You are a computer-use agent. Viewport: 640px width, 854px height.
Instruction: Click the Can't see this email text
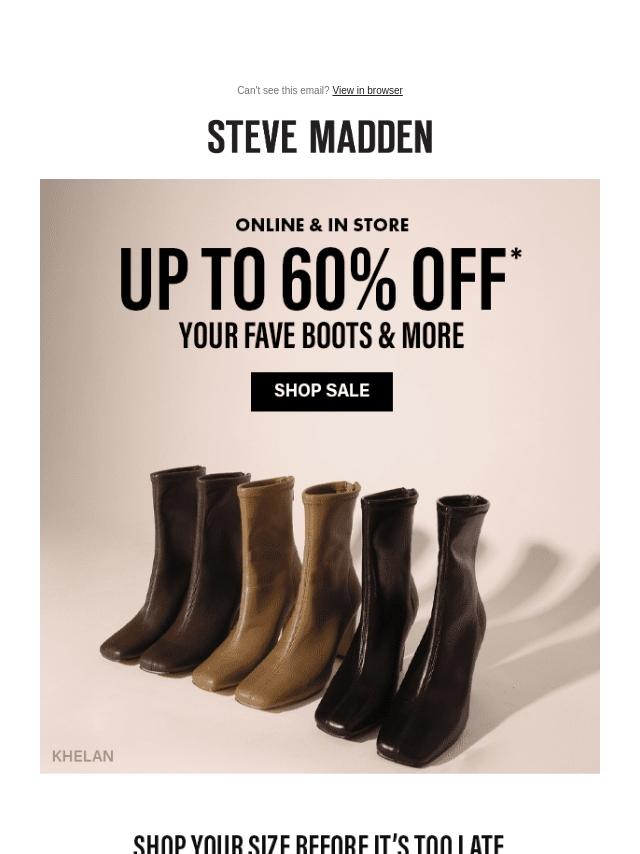point(283,90)
